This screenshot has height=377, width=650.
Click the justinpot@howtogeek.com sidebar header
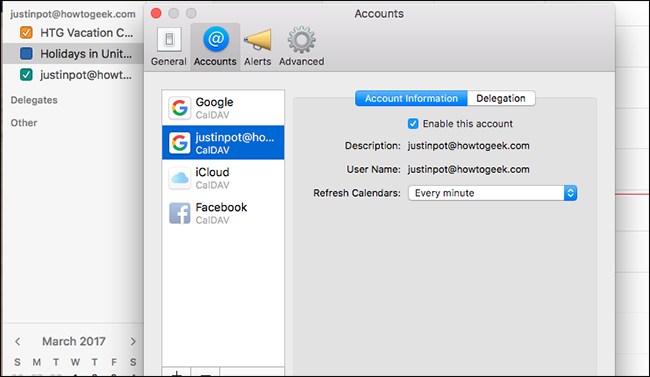pos(73,14)
